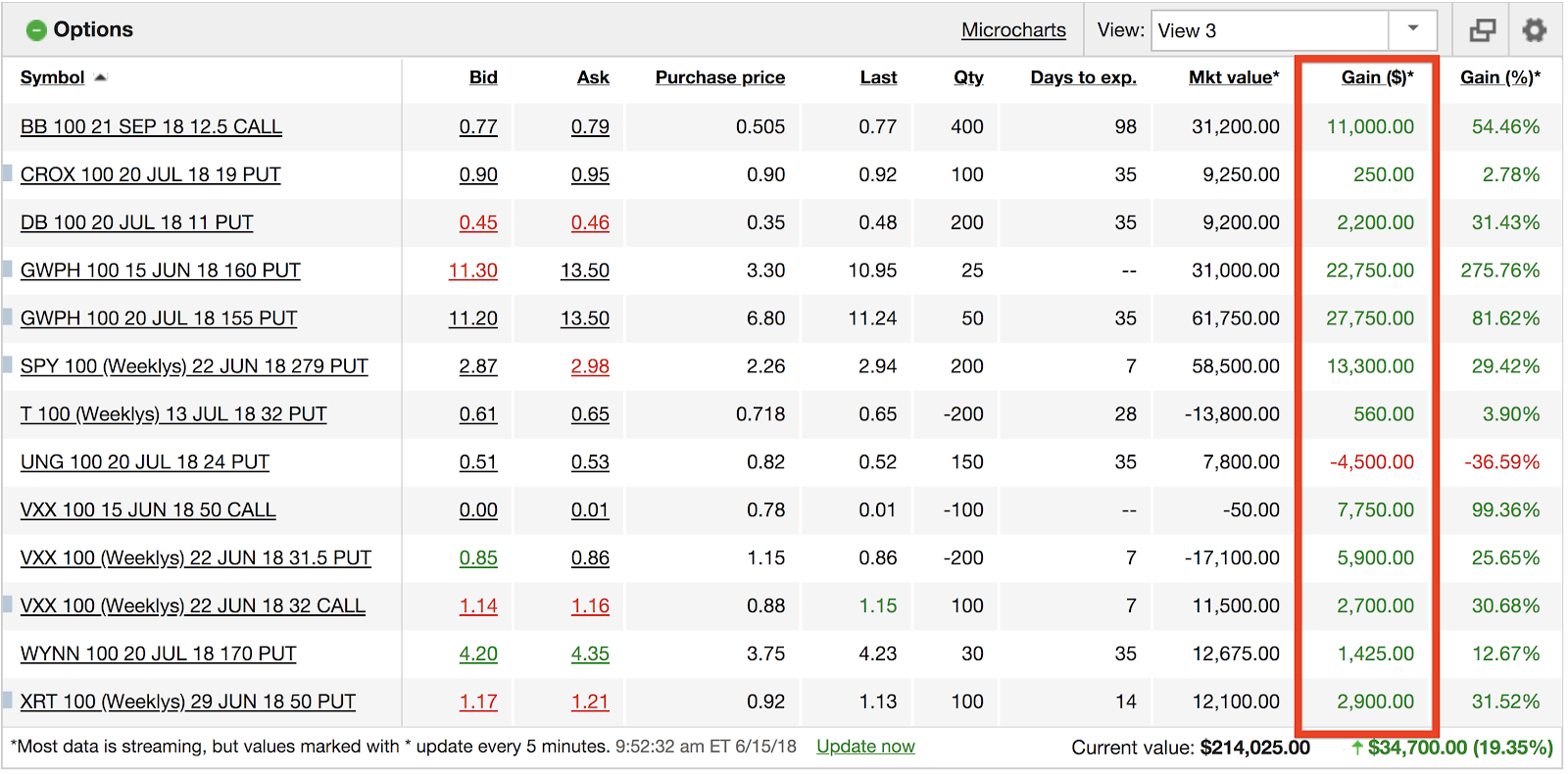Click the View 3 selection field
Viewport: 1568px width, 774px height.
pyautogui.click(x=1270, y=30)
